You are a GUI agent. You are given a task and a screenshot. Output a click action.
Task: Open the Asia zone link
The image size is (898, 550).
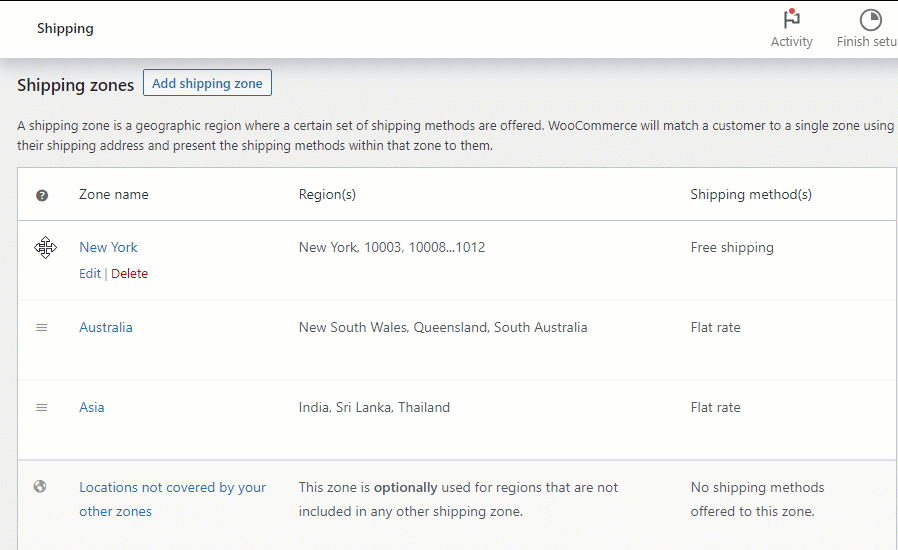(x=92, y=407)
